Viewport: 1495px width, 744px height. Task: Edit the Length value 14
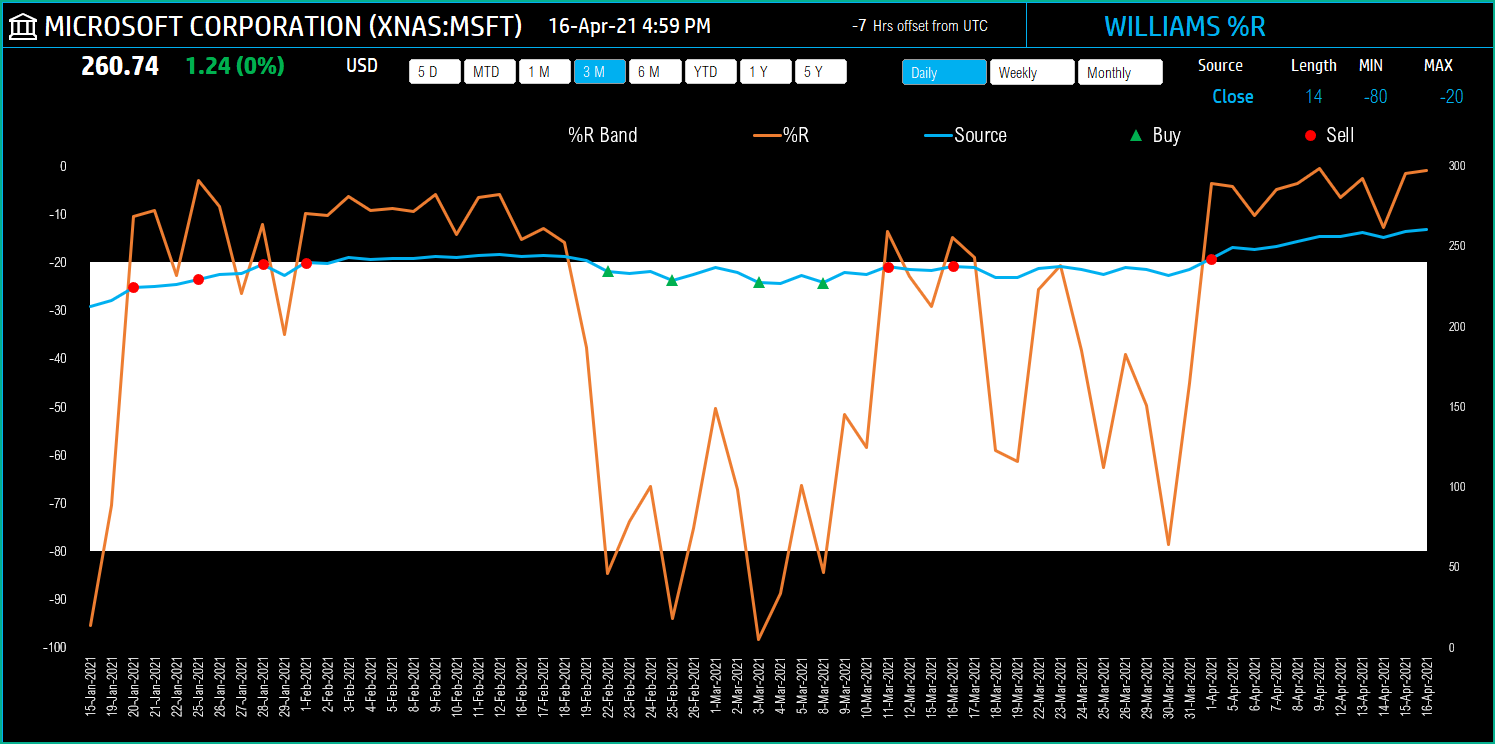1313,97
